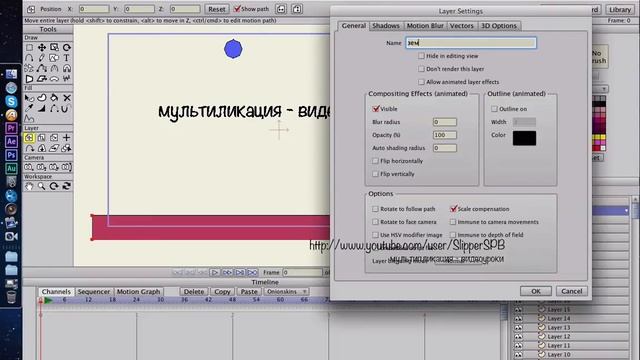Select the highlighted Translate Layer tool
This screenshot has width=640, height=360.
29,138
